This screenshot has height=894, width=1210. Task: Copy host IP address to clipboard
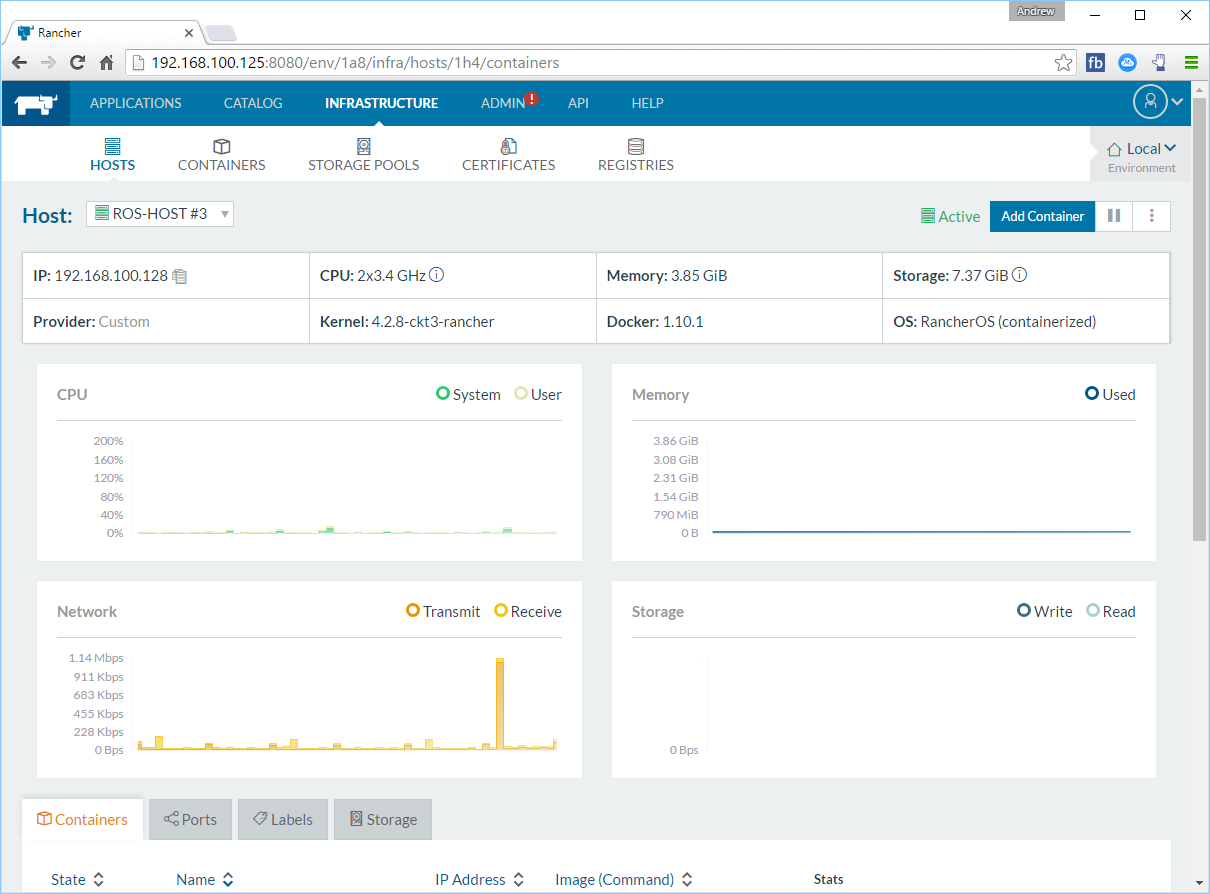click(180, 276)
